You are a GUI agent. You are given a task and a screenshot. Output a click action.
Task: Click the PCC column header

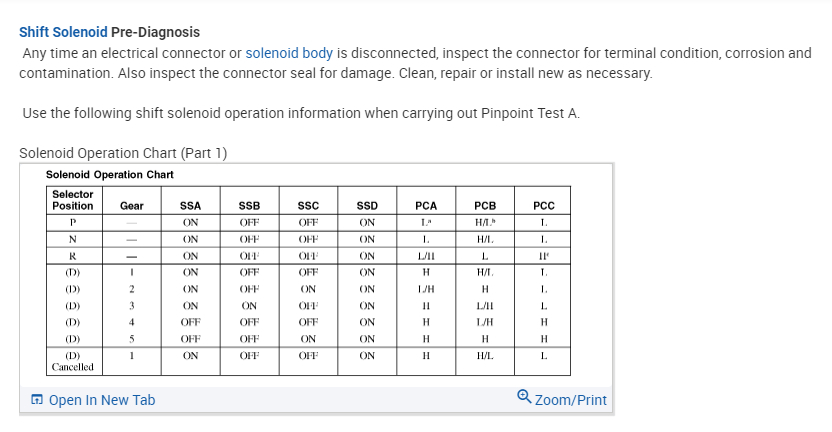tap(544, 206)
